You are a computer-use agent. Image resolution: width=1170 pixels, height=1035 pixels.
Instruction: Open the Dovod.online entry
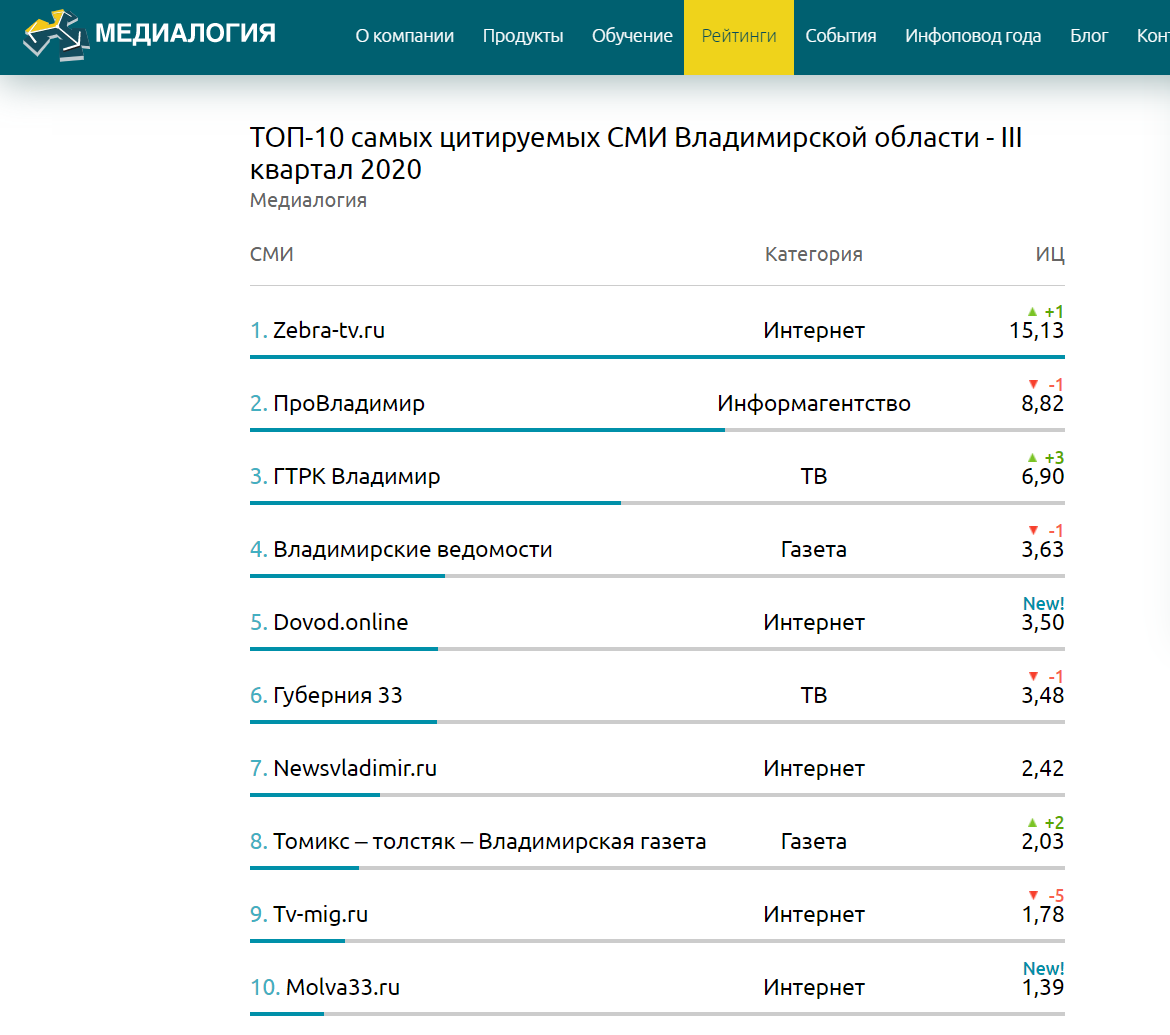tap(340, 622)
